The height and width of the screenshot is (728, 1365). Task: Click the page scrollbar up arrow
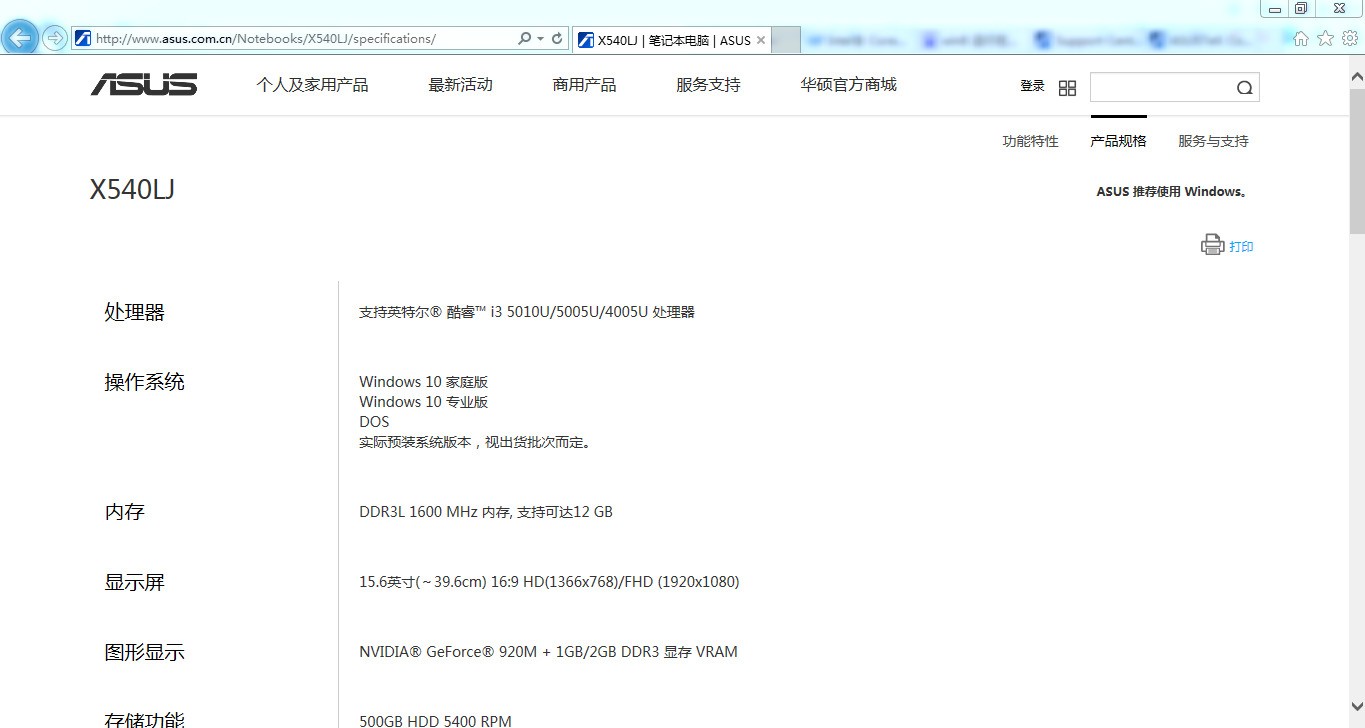tap(1357, 76)
